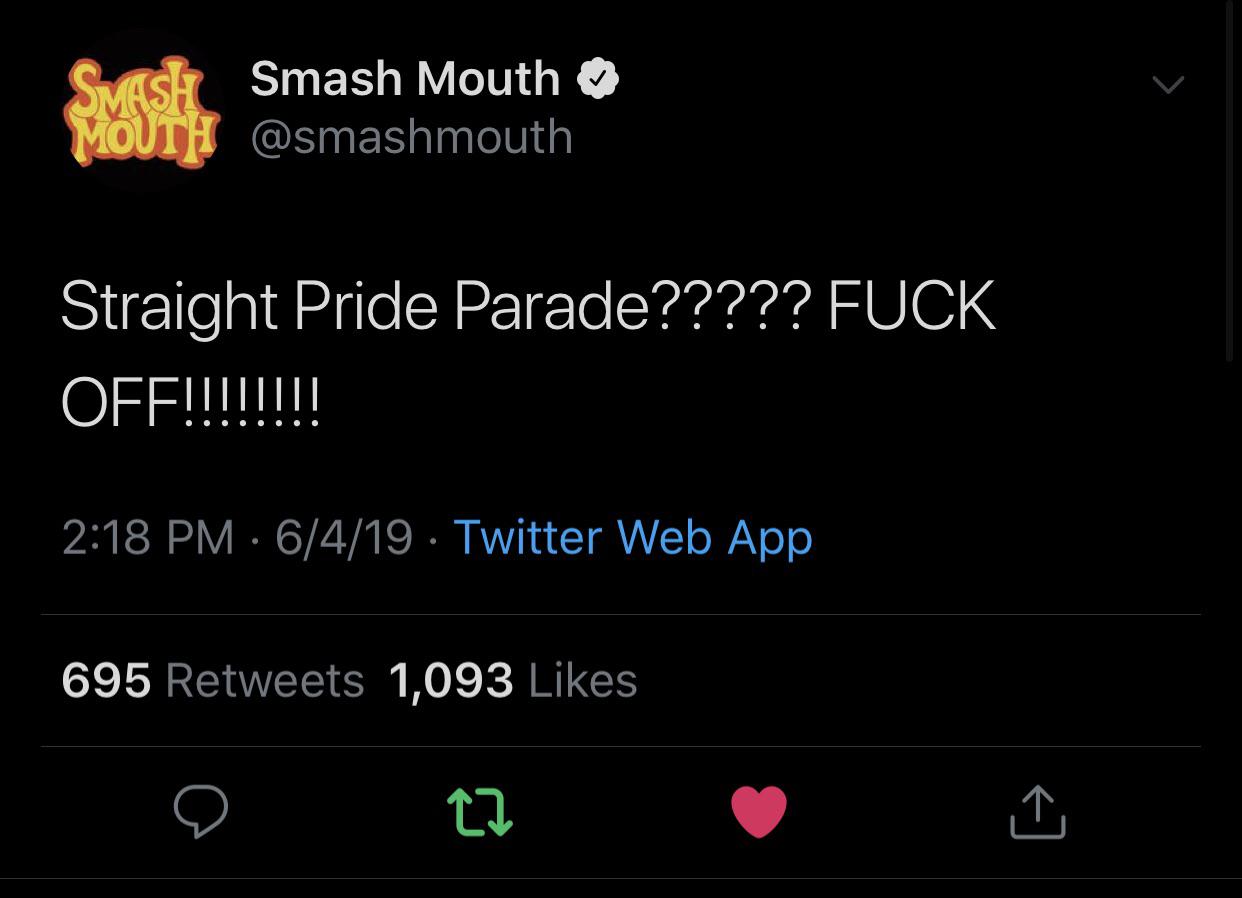Click the 'Likes' word label
Image resolution: width=1242 pixels, height=898 pixels.
582,681
